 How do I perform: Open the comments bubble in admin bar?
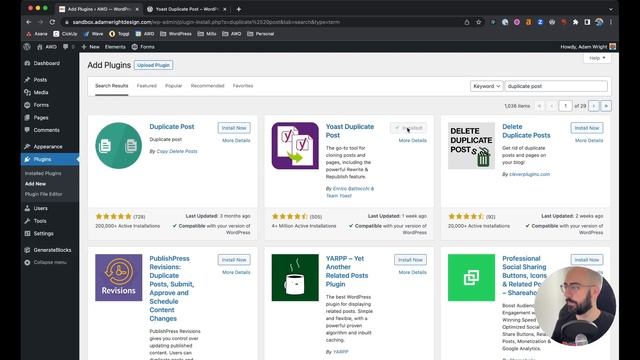point(68,47)
